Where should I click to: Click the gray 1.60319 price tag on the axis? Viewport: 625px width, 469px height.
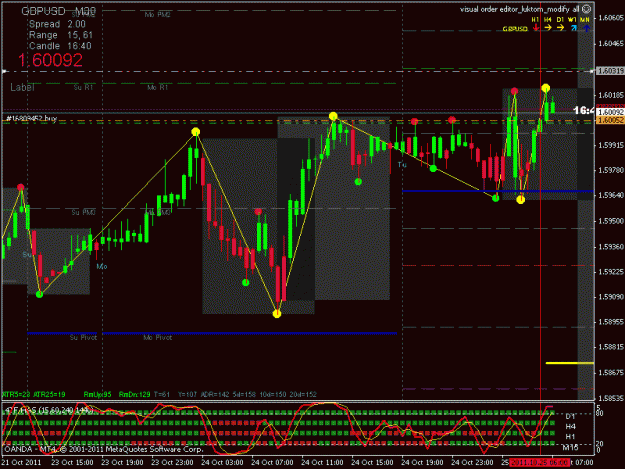pos(610,71)
